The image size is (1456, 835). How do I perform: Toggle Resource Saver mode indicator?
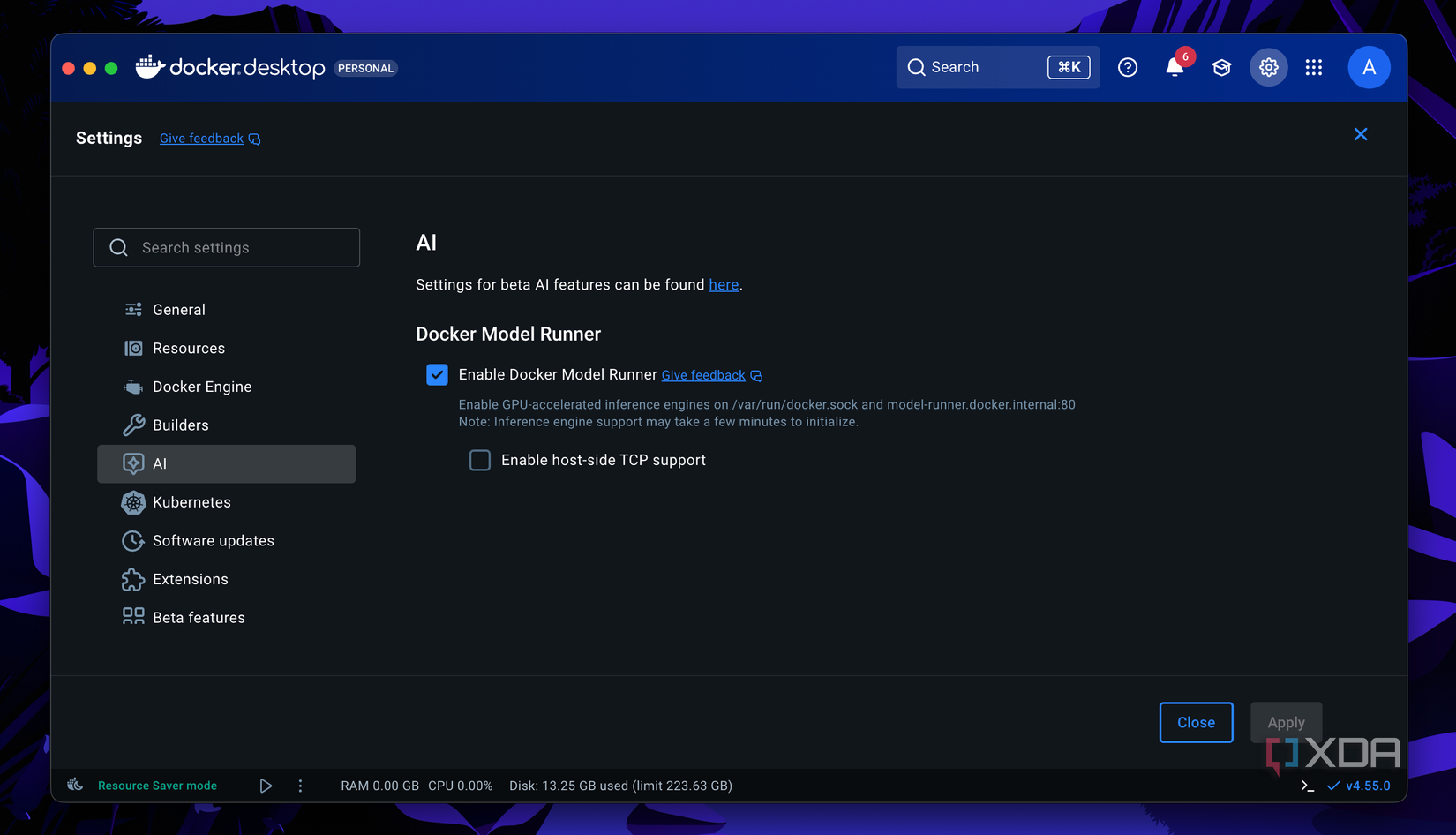pyautogui.click(x=157, y=785)
